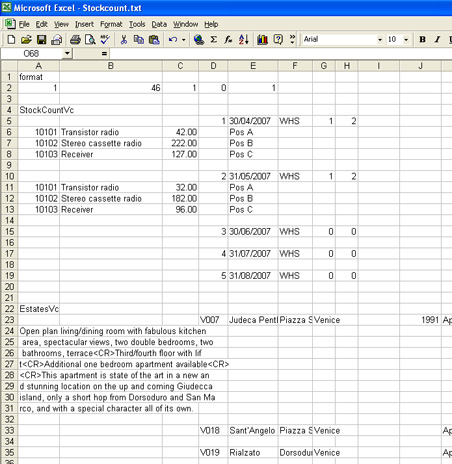Open the Tools menu

(137, 24)
